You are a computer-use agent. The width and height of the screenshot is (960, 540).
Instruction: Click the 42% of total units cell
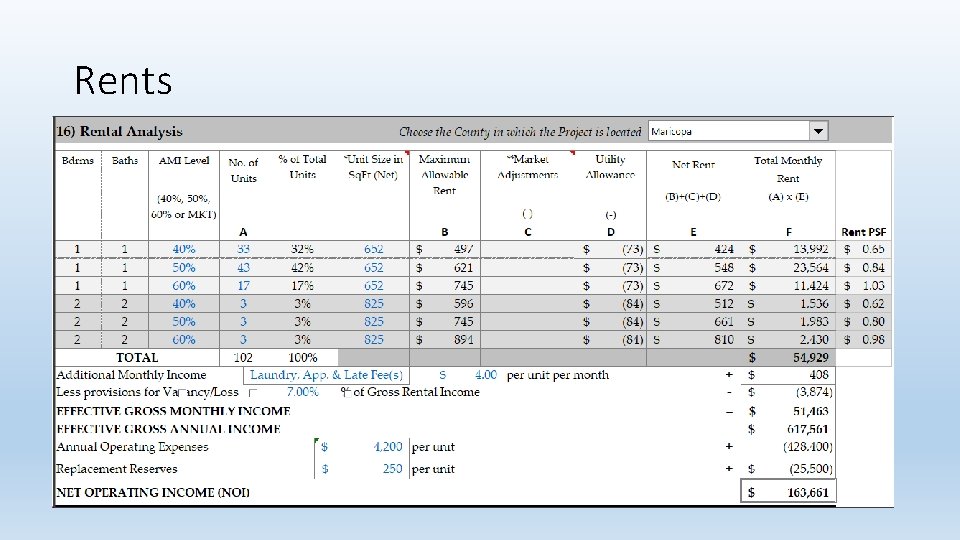[x=302, y=268]
